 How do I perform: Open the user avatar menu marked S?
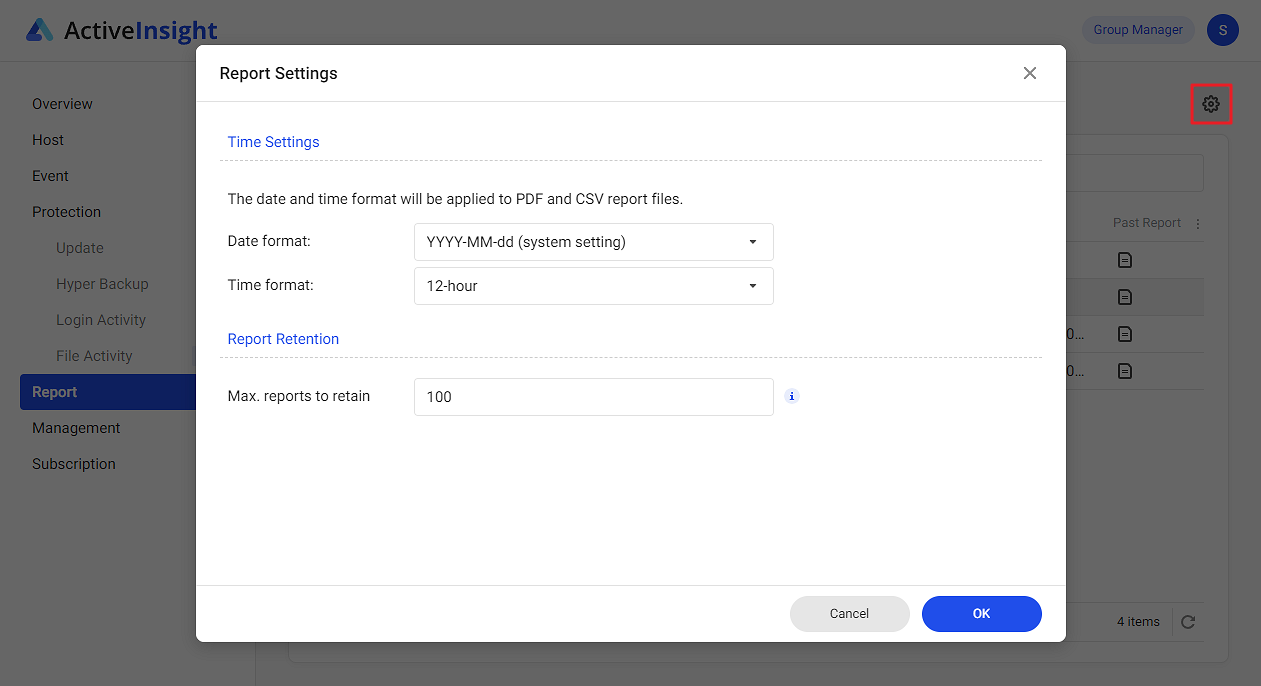click(1222, 30)
